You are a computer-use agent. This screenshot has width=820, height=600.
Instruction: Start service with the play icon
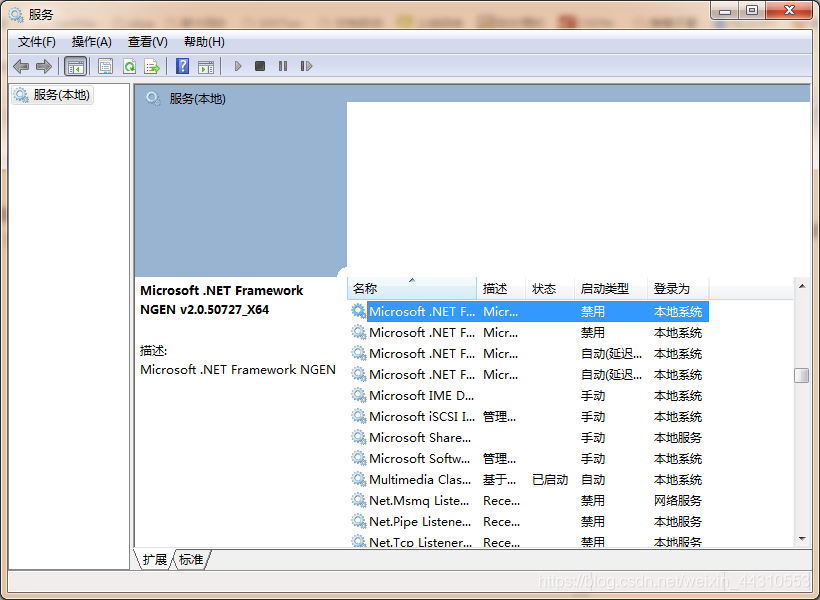coord(238,66)
